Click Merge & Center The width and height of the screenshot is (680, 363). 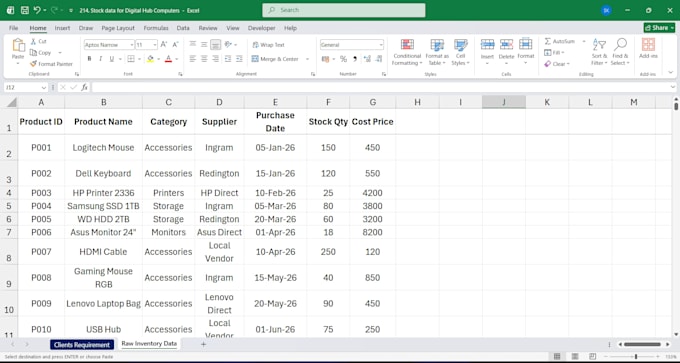pyautogui.click(x=275, y=59)
